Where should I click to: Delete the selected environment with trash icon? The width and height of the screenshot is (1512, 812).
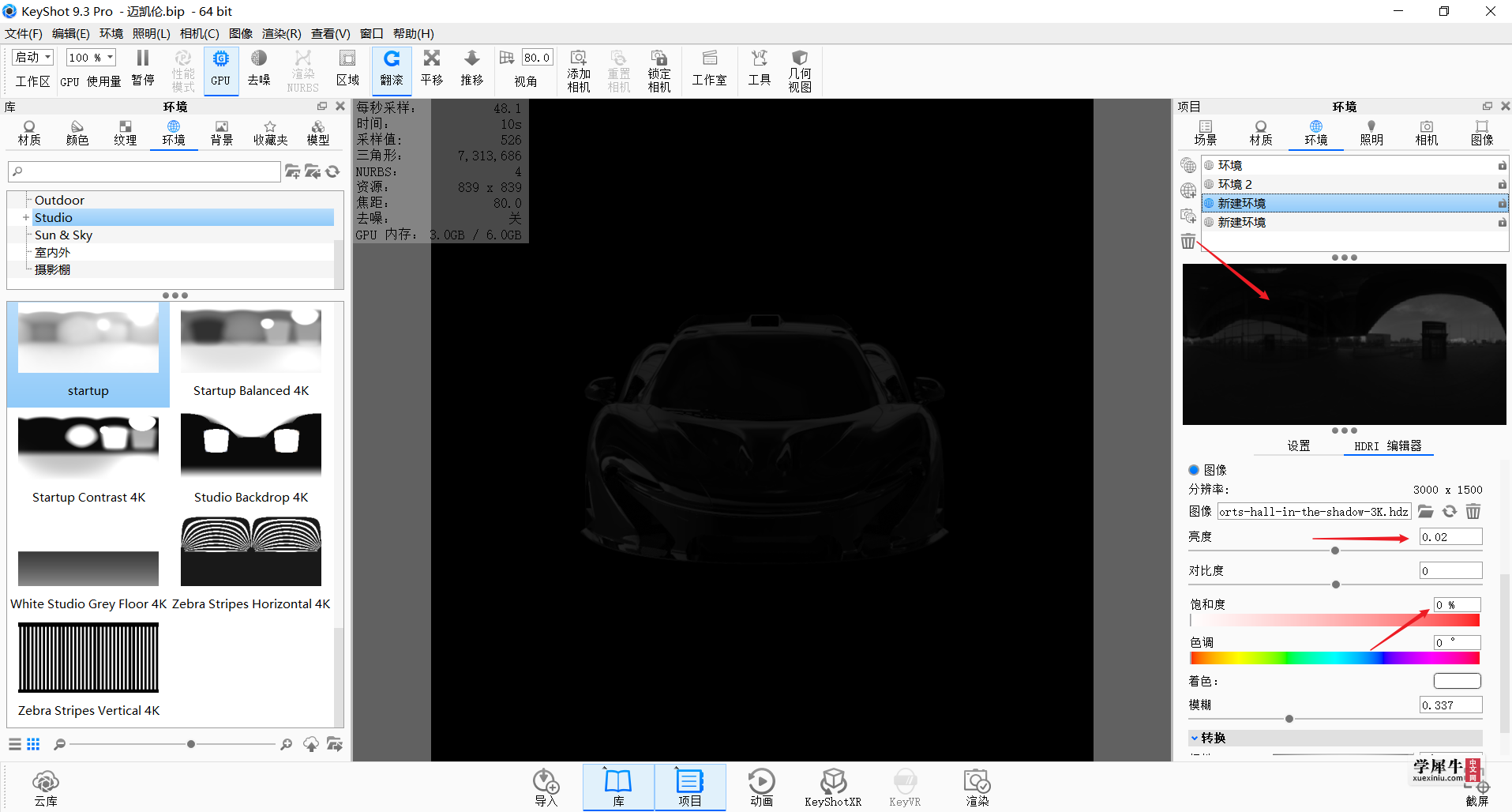[x=1188, y=241]
